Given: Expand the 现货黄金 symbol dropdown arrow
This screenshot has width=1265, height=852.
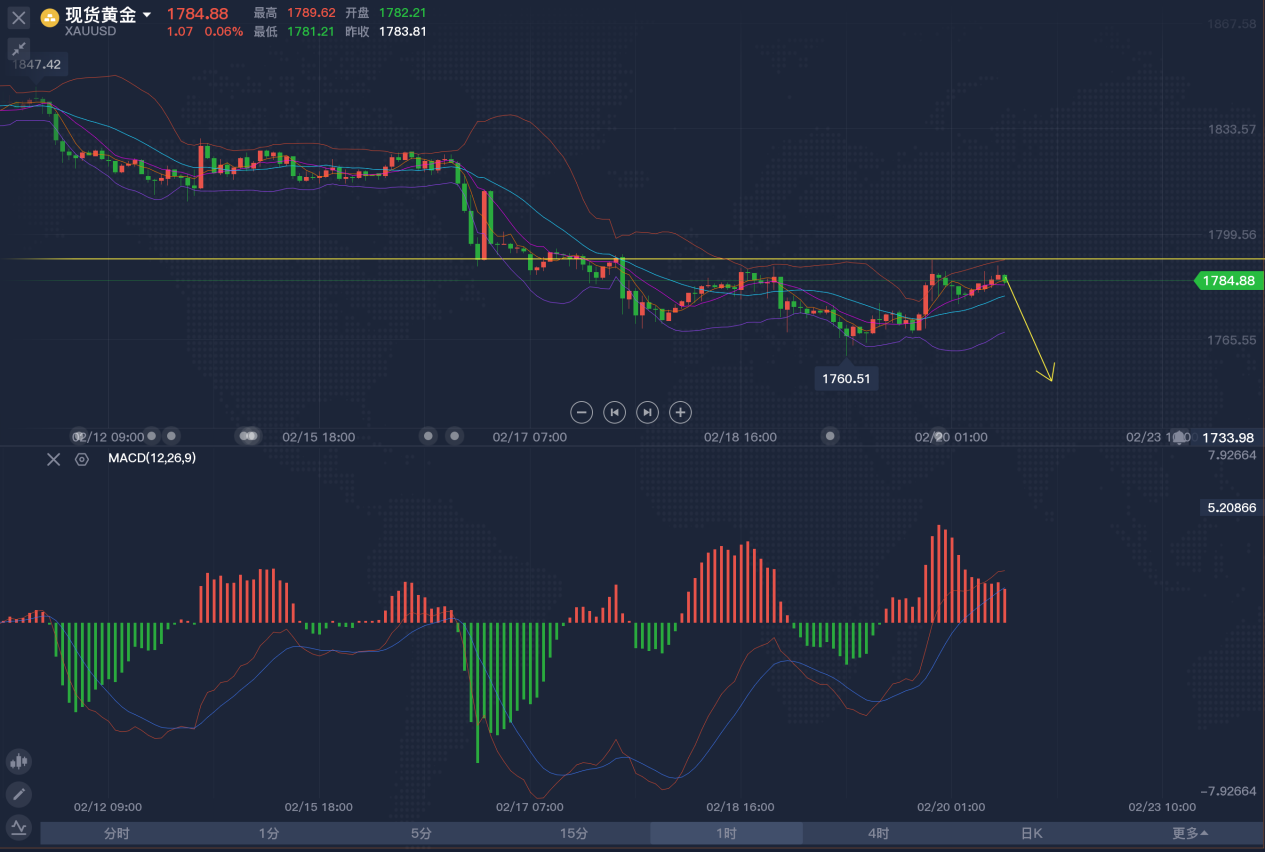Looking at the screenshot, I should (147, 15).
